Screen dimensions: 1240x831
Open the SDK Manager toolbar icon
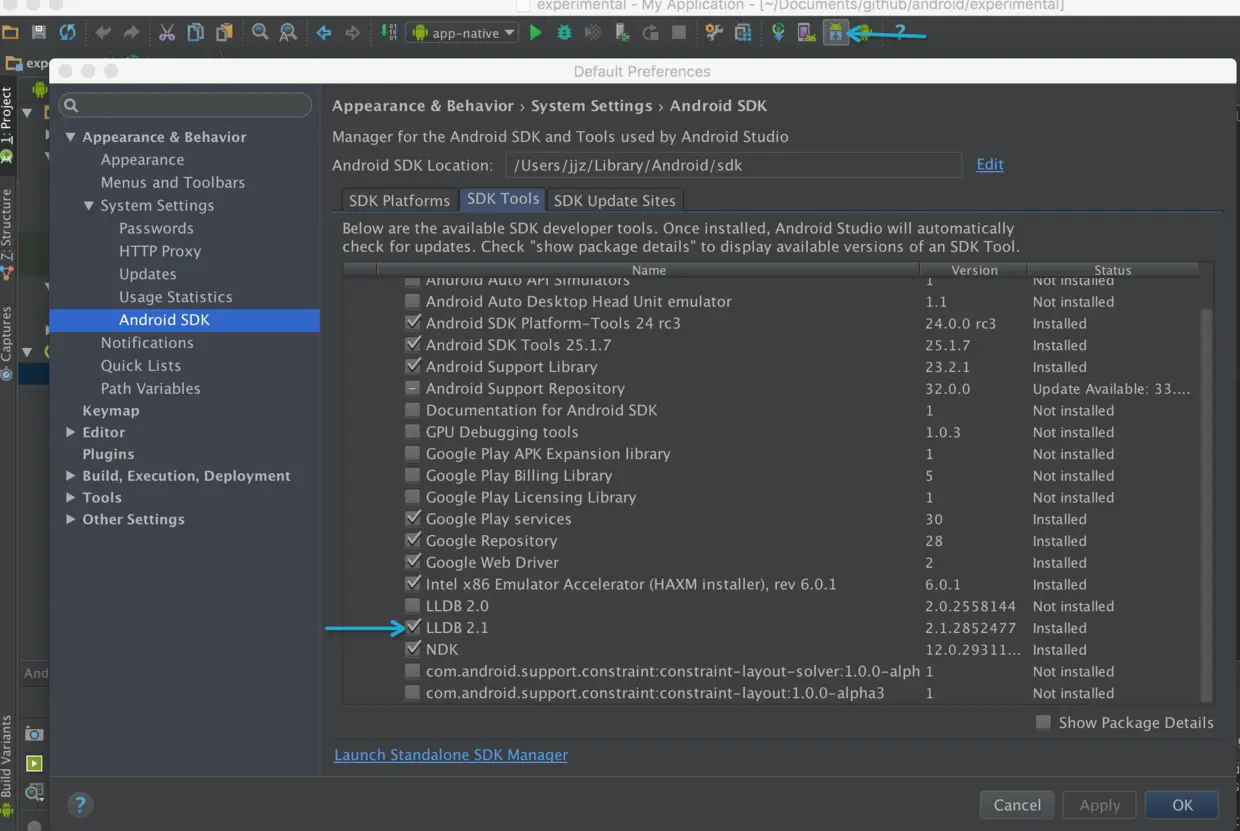[835, 33]
